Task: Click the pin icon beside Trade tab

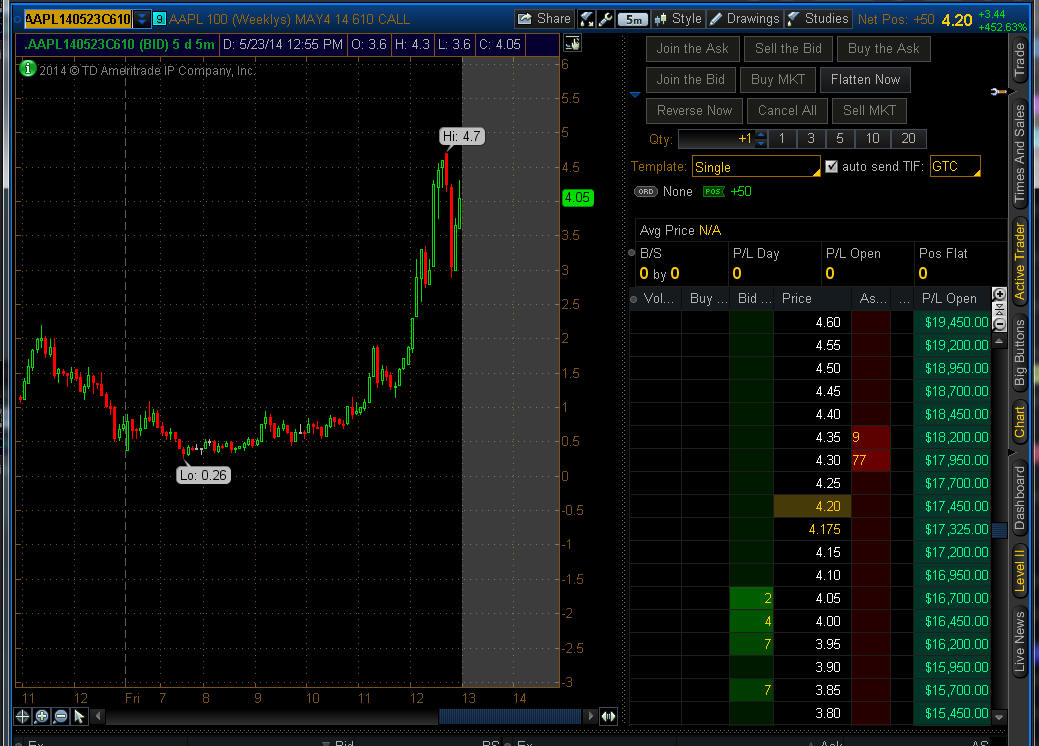Action: pyautogui.click(x=999, y=91)
